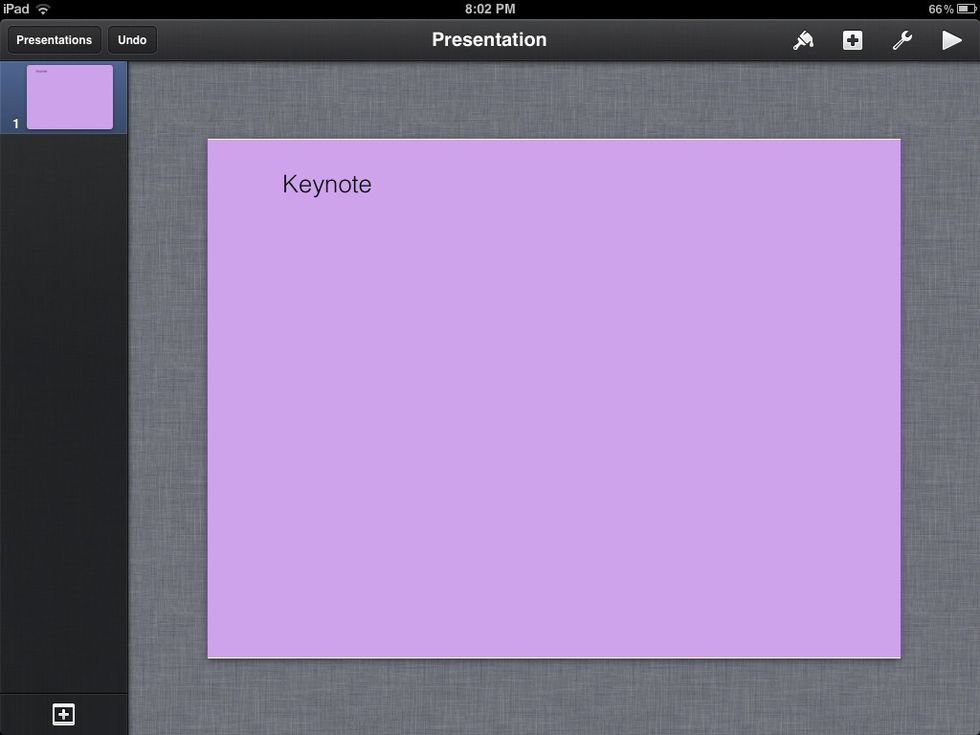Tap the 66% battery percentage text
The width and height of the screenshot is (980, 735).
pyautogui.click(x=940, y=9)
